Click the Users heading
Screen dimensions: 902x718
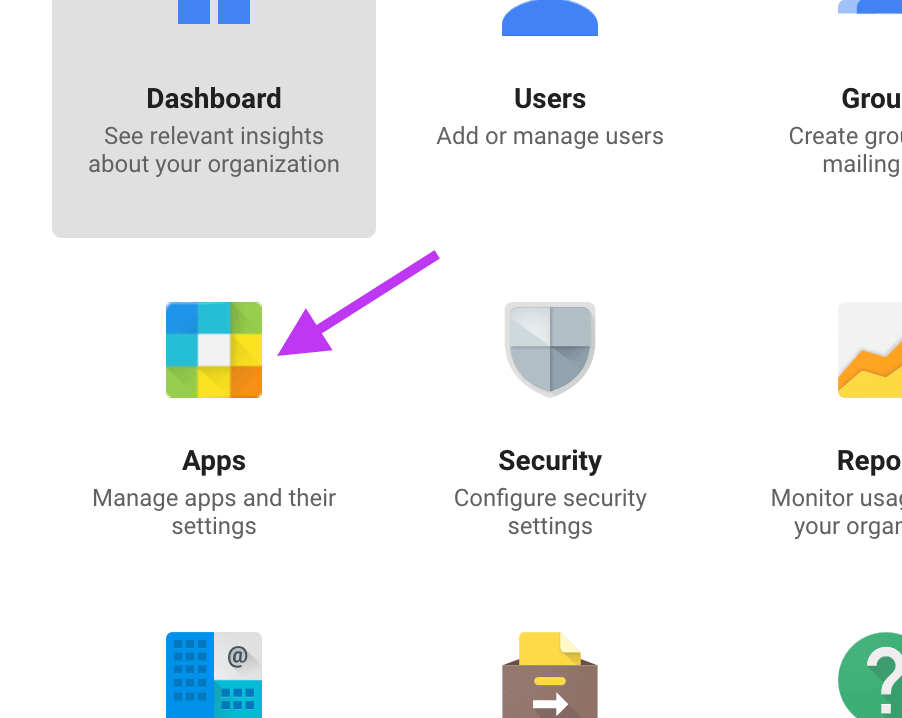tap(550, 98)
